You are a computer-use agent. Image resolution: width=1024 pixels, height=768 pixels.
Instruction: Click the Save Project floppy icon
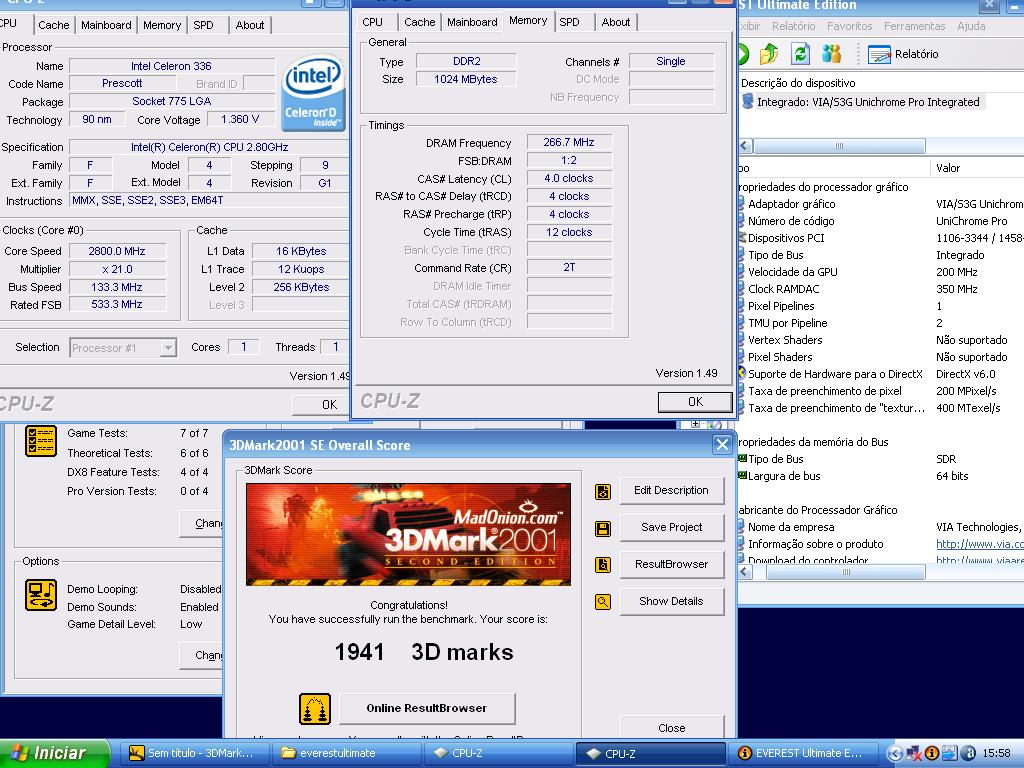603,528
